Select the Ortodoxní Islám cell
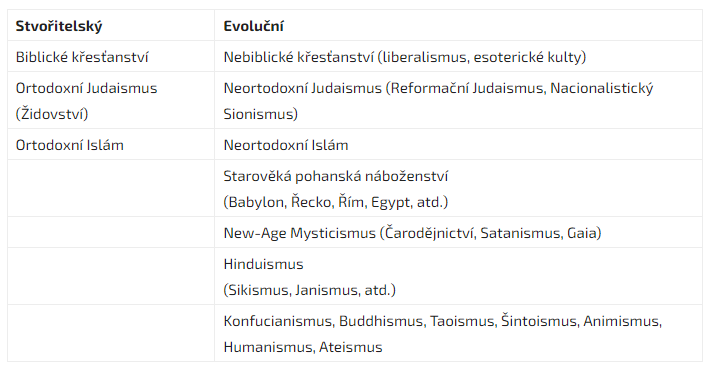Viewport: 707px width, 367px height. coord(111,144)
